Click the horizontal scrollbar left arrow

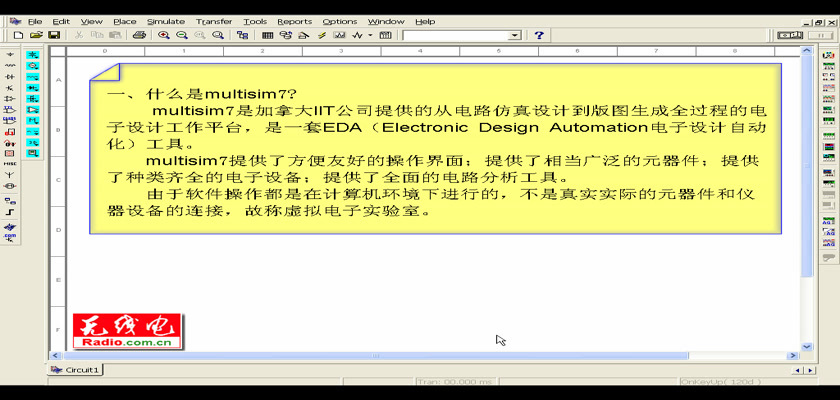[x=55, y=356]
